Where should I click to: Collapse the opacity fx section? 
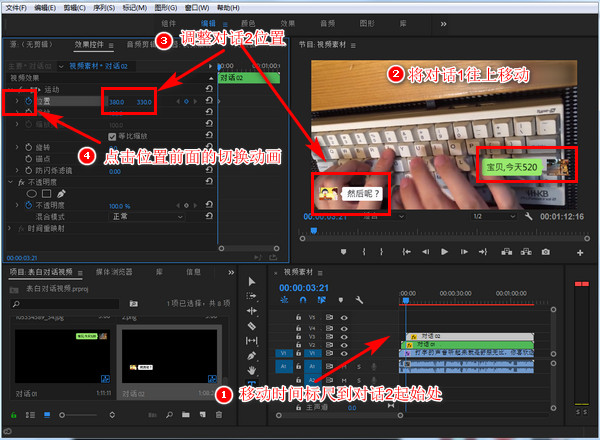click(x=11, y=182)
